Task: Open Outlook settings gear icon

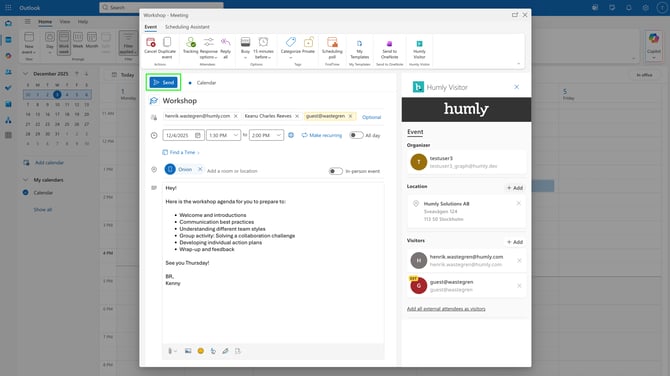Action: tap(646, 8)
